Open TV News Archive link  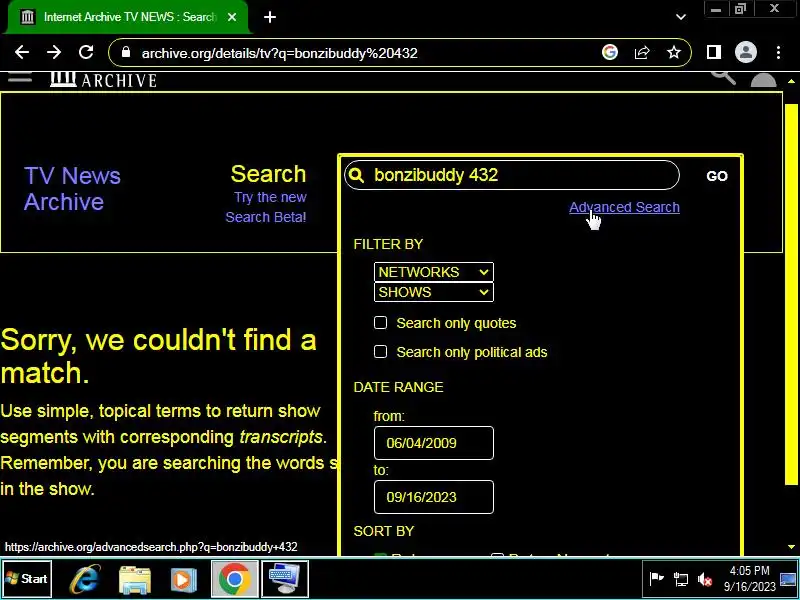(x=72, y=188)
